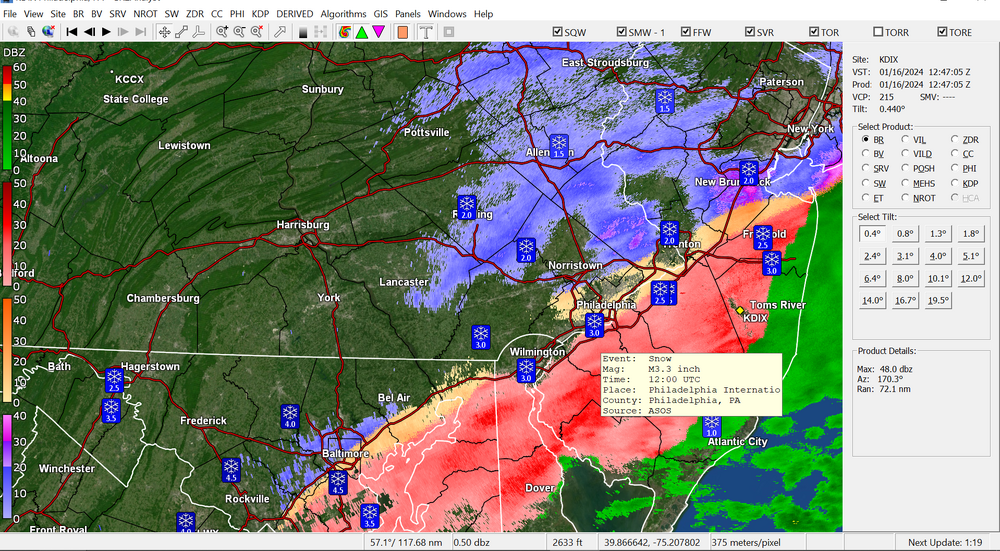Toggle the SQW warnings checkbox
This screenshot has height=551, width=1000.
click(x=569, y=32)
